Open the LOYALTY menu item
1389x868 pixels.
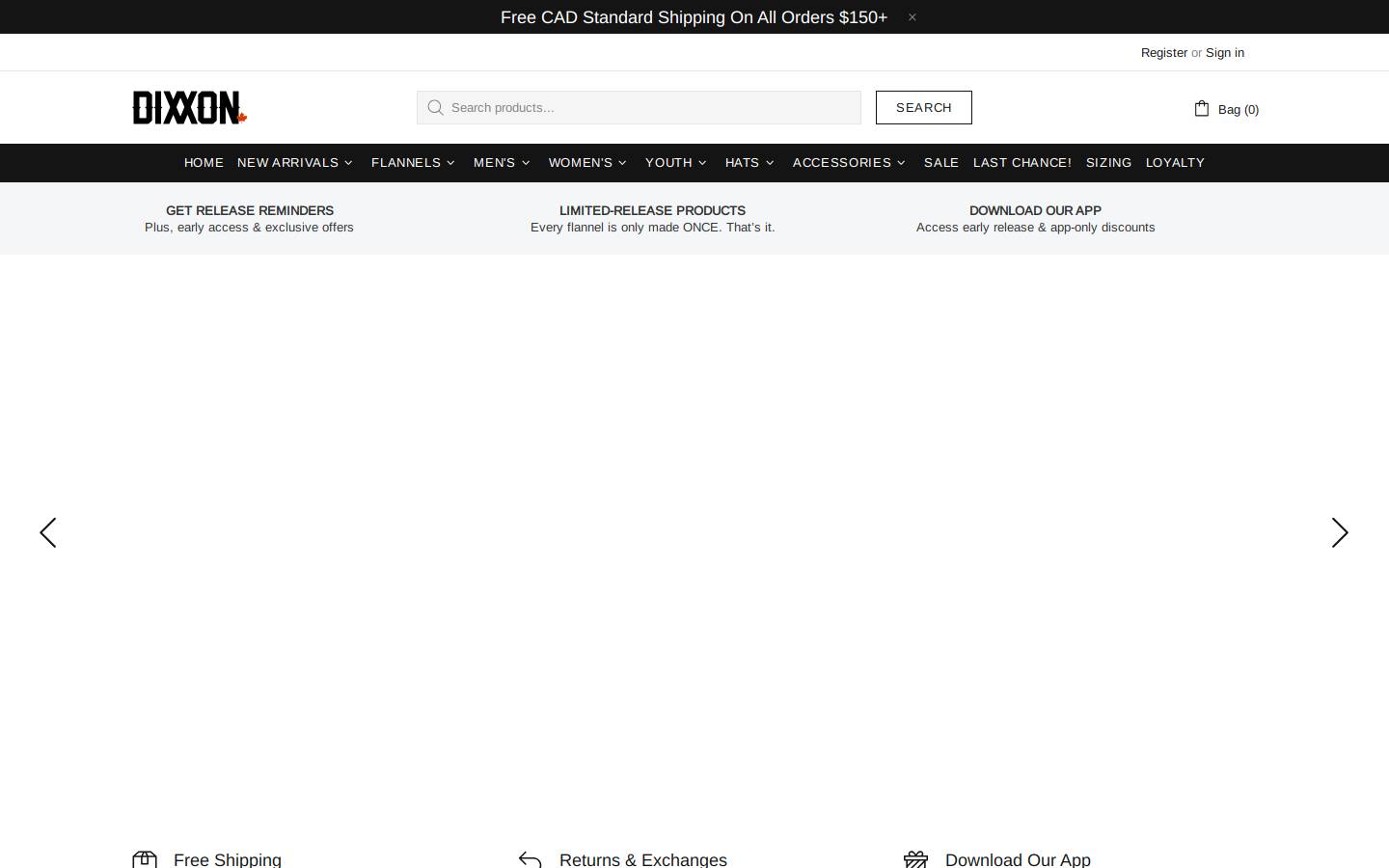pos(1175,162)
